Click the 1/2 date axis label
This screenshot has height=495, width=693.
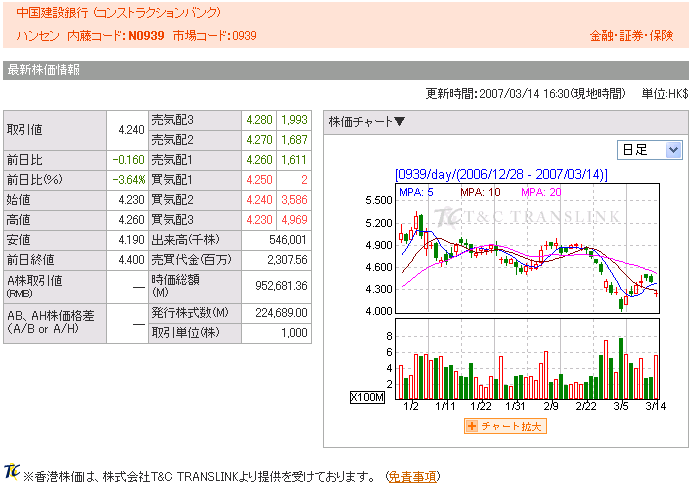pyautogui.click(x=411, y=406)
